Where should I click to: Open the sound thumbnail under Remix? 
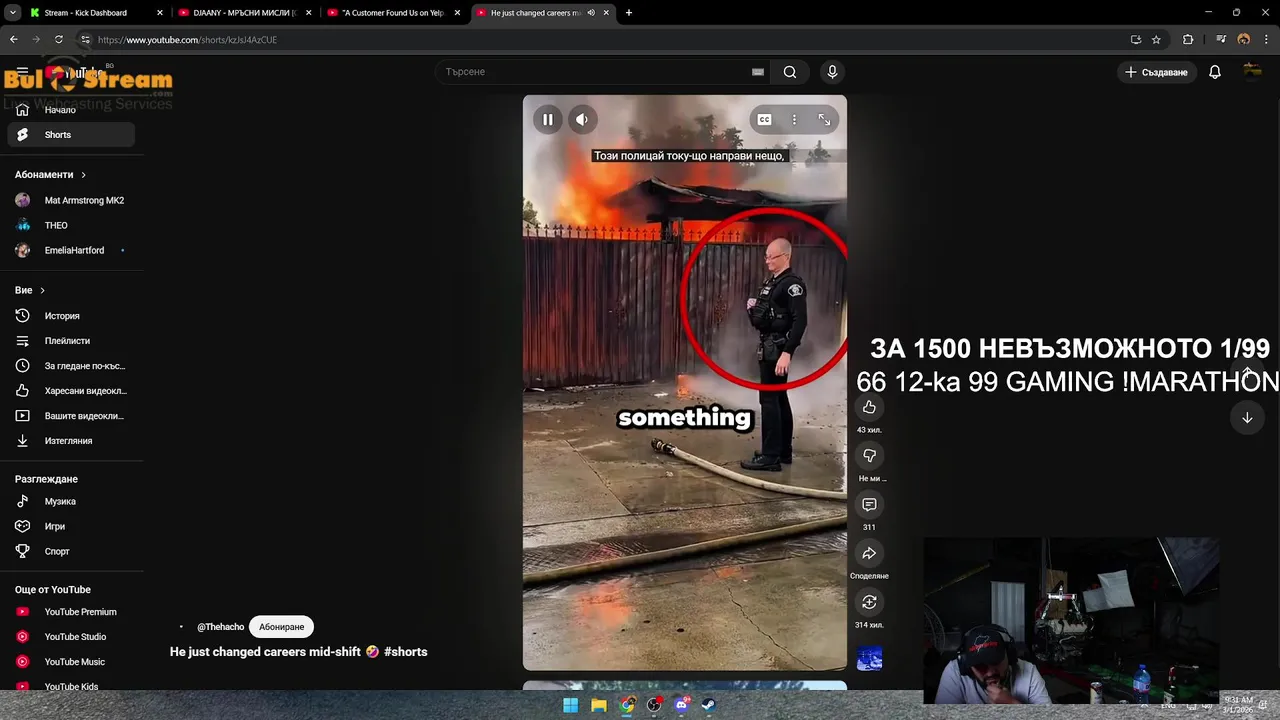(869, 658)
